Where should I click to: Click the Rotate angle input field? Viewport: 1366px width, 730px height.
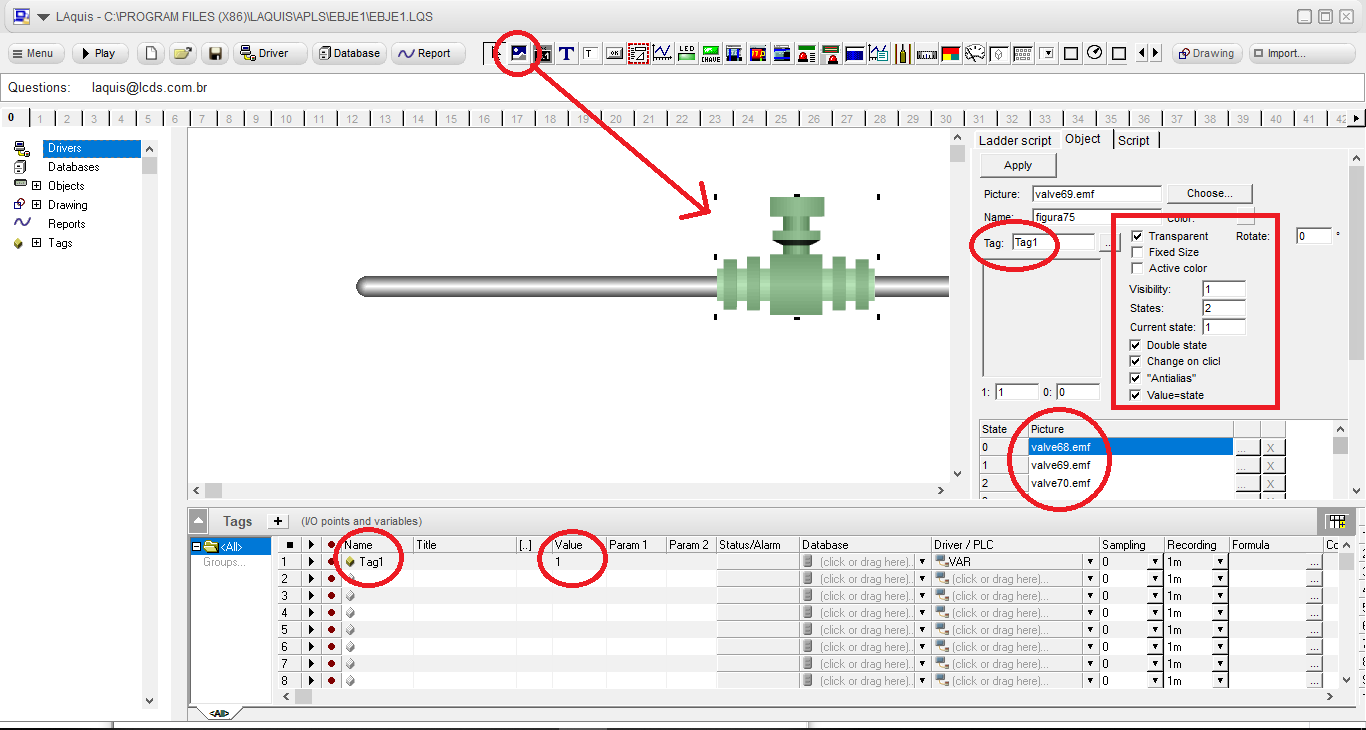[x=1314, y=236]
